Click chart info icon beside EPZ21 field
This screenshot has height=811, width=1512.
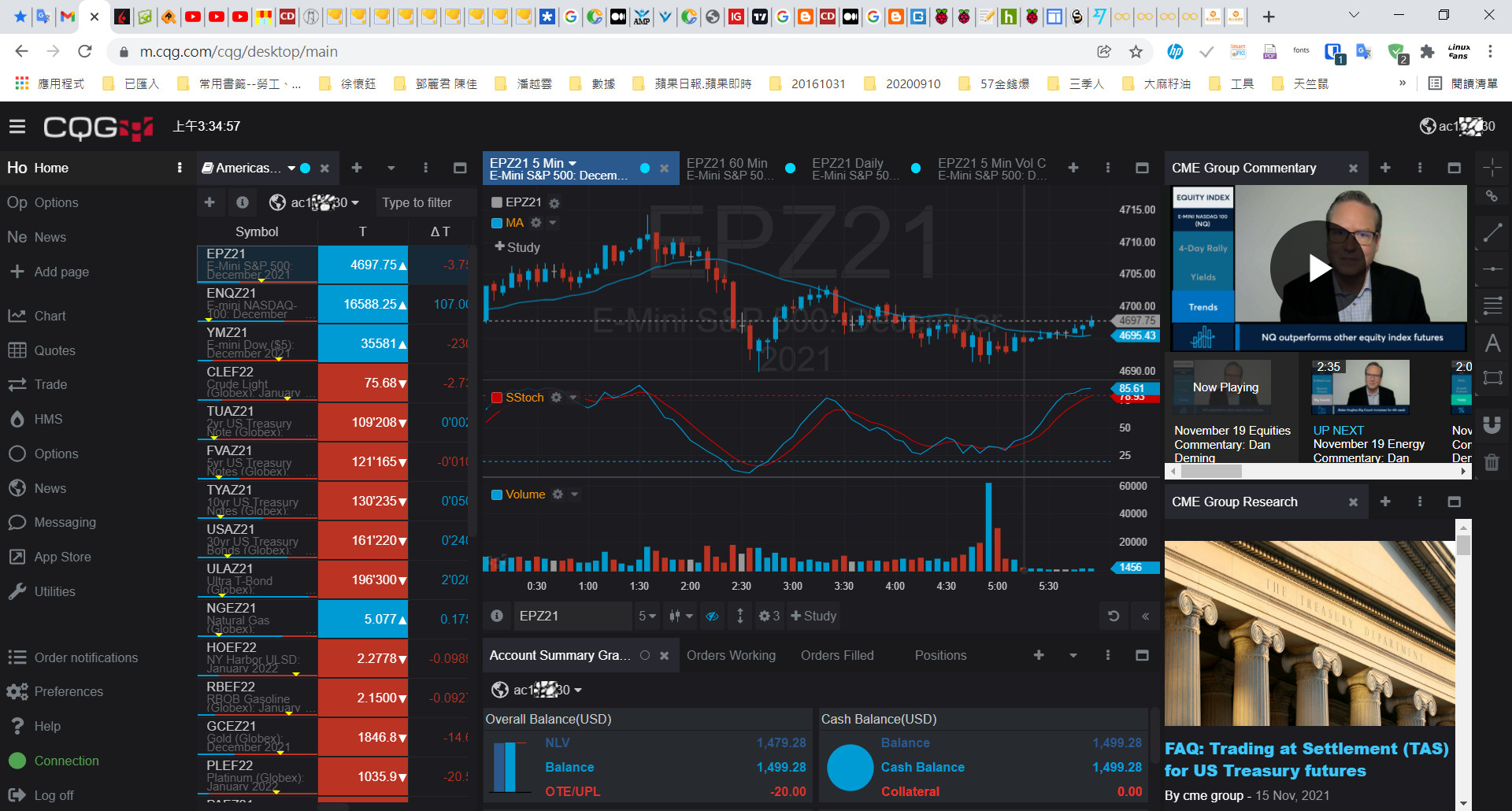coord(497,616)
